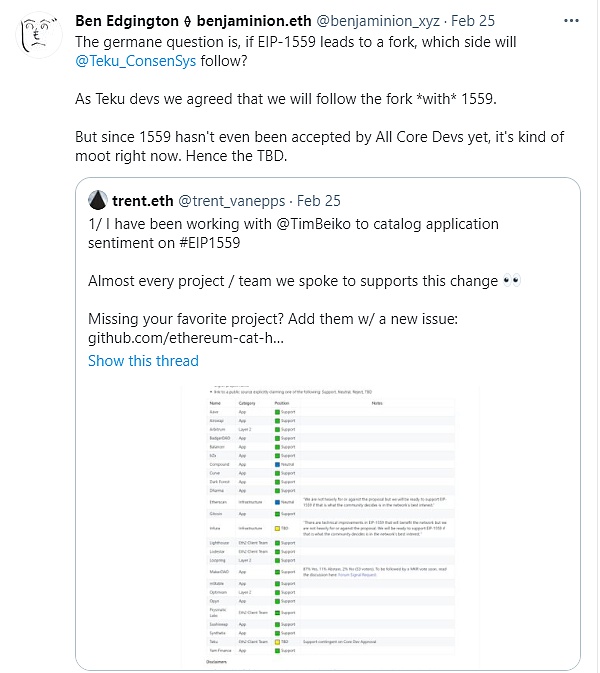Click the yellow TBD swatch in the Teku row
Viewport: 600px width, 673px height.
tap(277, 640)
